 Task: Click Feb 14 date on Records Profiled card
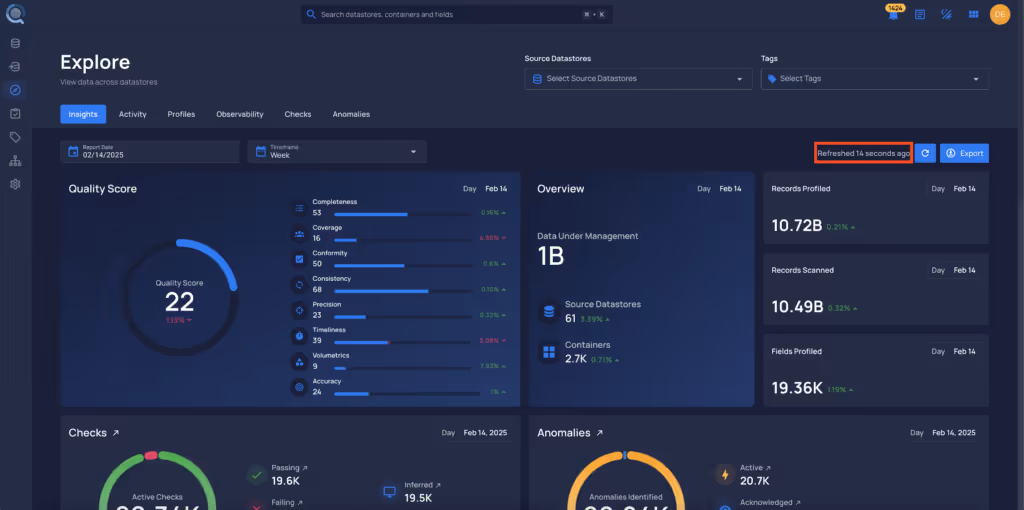tap(965, 189)
